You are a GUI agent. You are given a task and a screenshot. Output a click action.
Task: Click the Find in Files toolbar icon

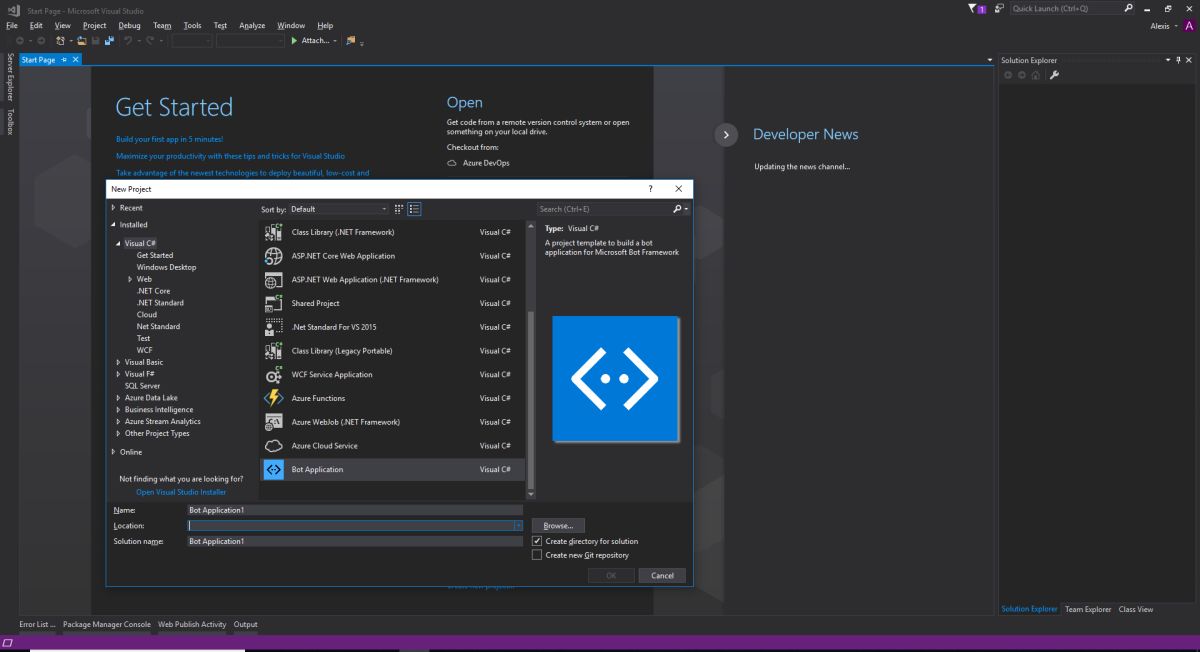[351, 41]
